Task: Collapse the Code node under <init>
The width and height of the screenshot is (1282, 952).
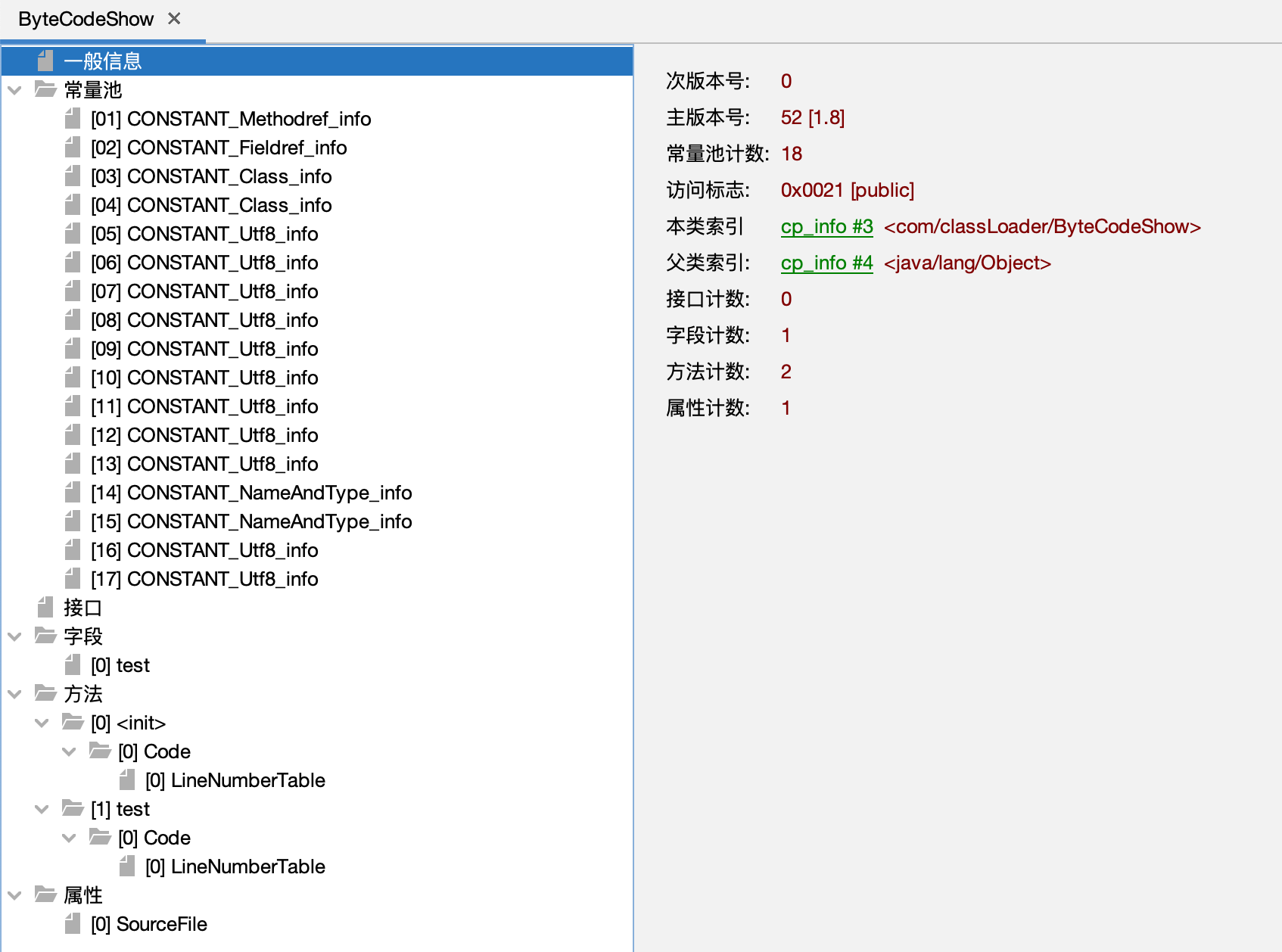Action: pos(69,751)
